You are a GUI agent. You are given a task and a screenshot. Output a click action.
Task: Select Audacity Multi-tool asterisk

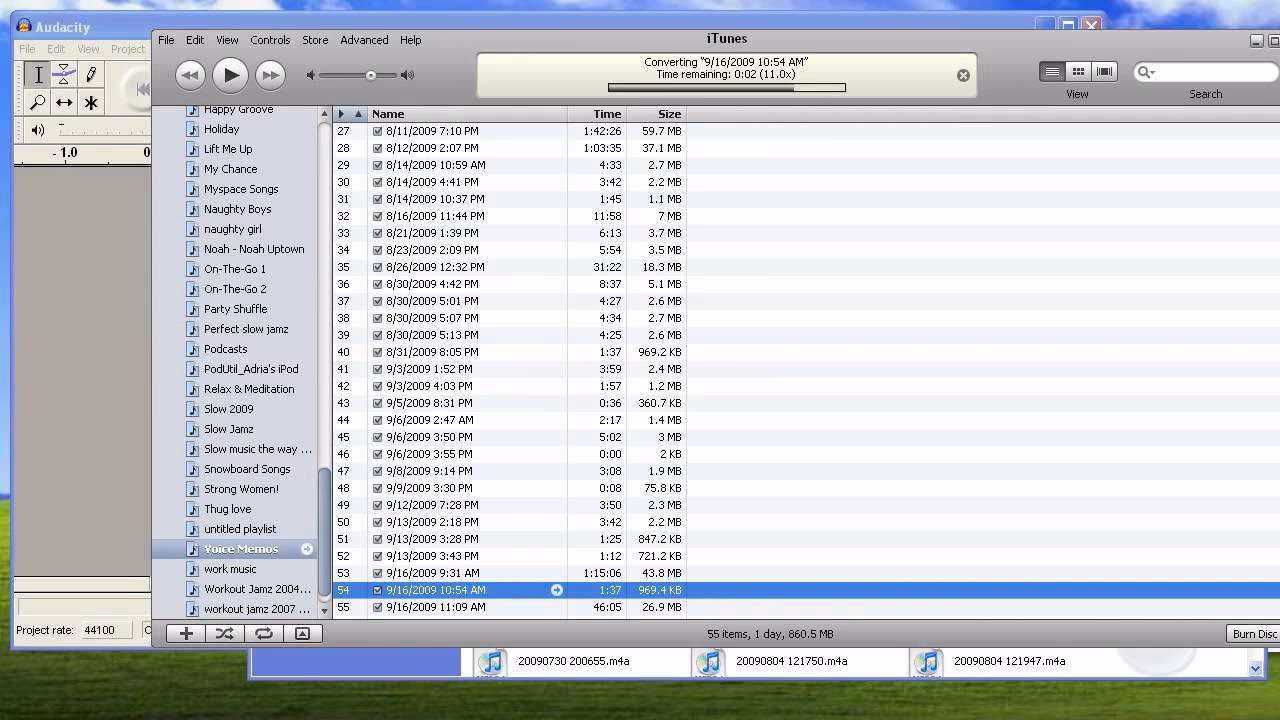coord(91,102)
